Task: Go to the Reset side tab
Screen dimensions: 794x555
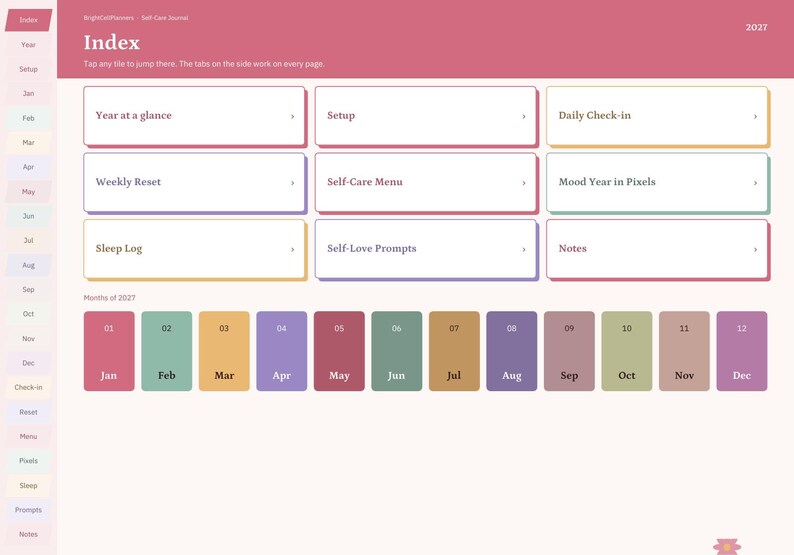Action: (28, 412)
